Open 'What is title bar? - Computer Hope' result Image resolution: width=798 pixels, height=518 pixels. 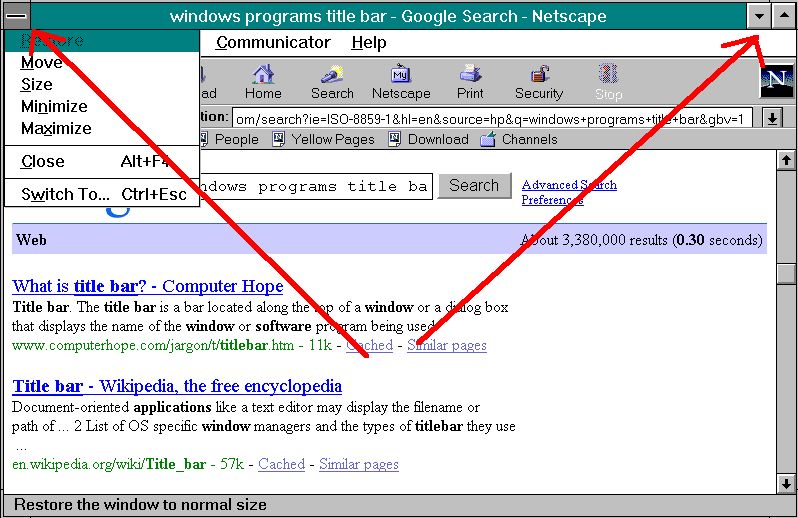(148, 286)
